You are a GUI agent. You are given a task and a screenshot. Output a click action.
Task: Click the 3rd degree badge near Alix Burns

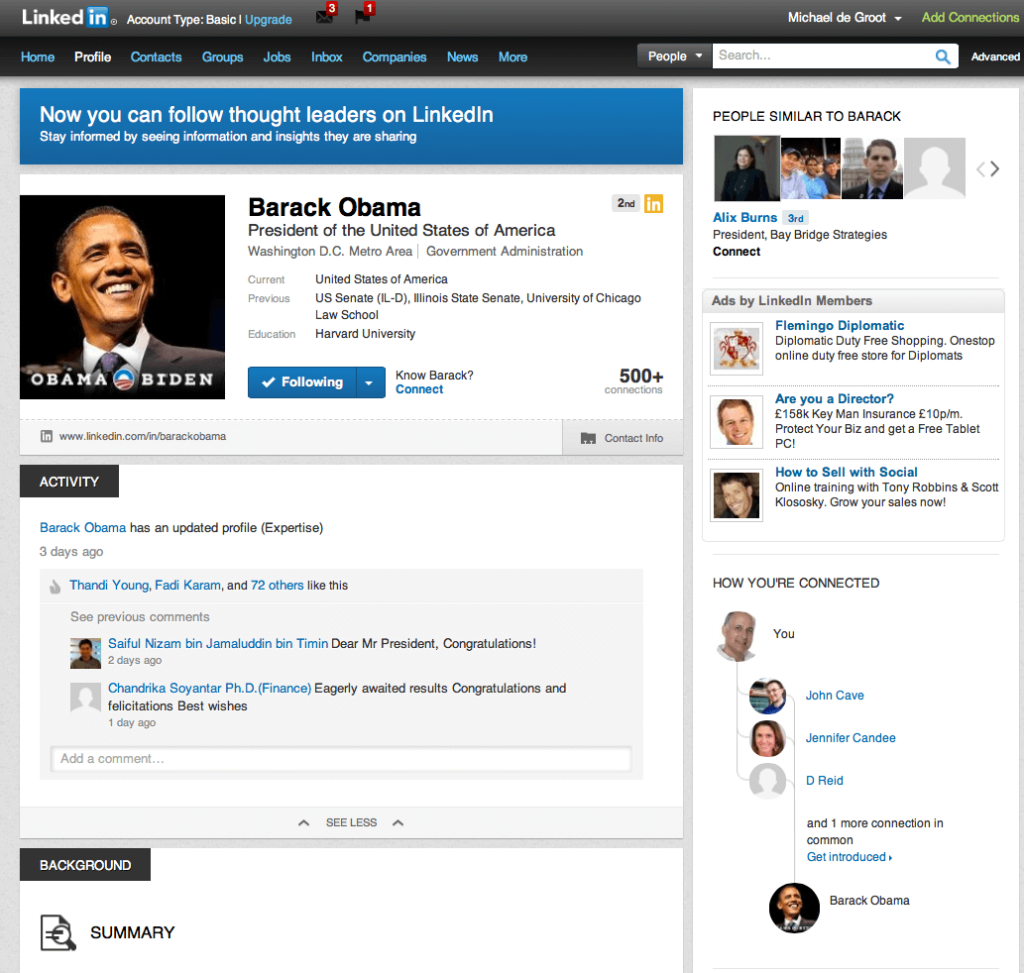795,218
